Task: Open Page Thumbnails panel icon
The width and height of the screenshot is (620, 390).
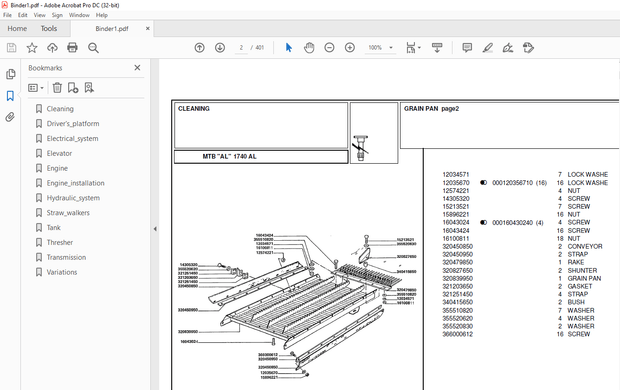Action: click(11, 74)
